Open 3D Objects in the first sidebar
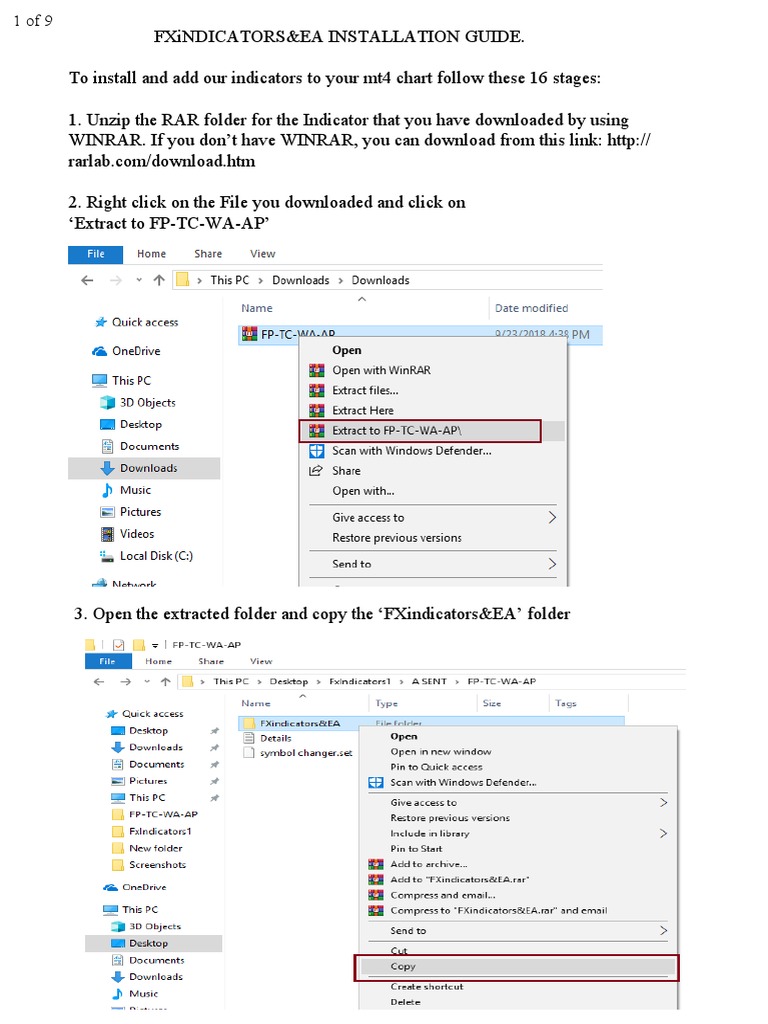This screenshot has width=768, height=1024. 148,403
